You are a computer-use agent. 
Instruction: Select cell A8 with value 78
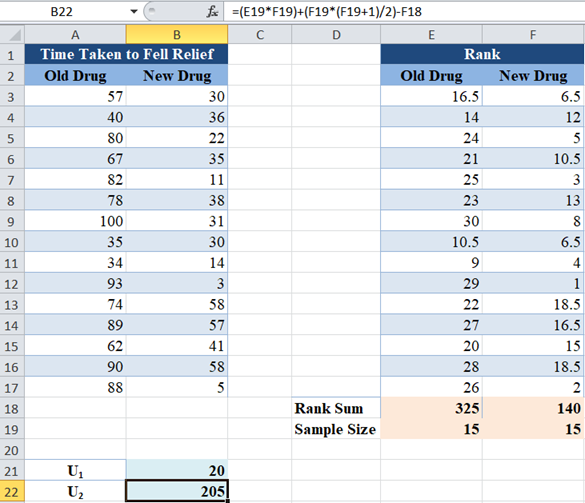[75, 200]
